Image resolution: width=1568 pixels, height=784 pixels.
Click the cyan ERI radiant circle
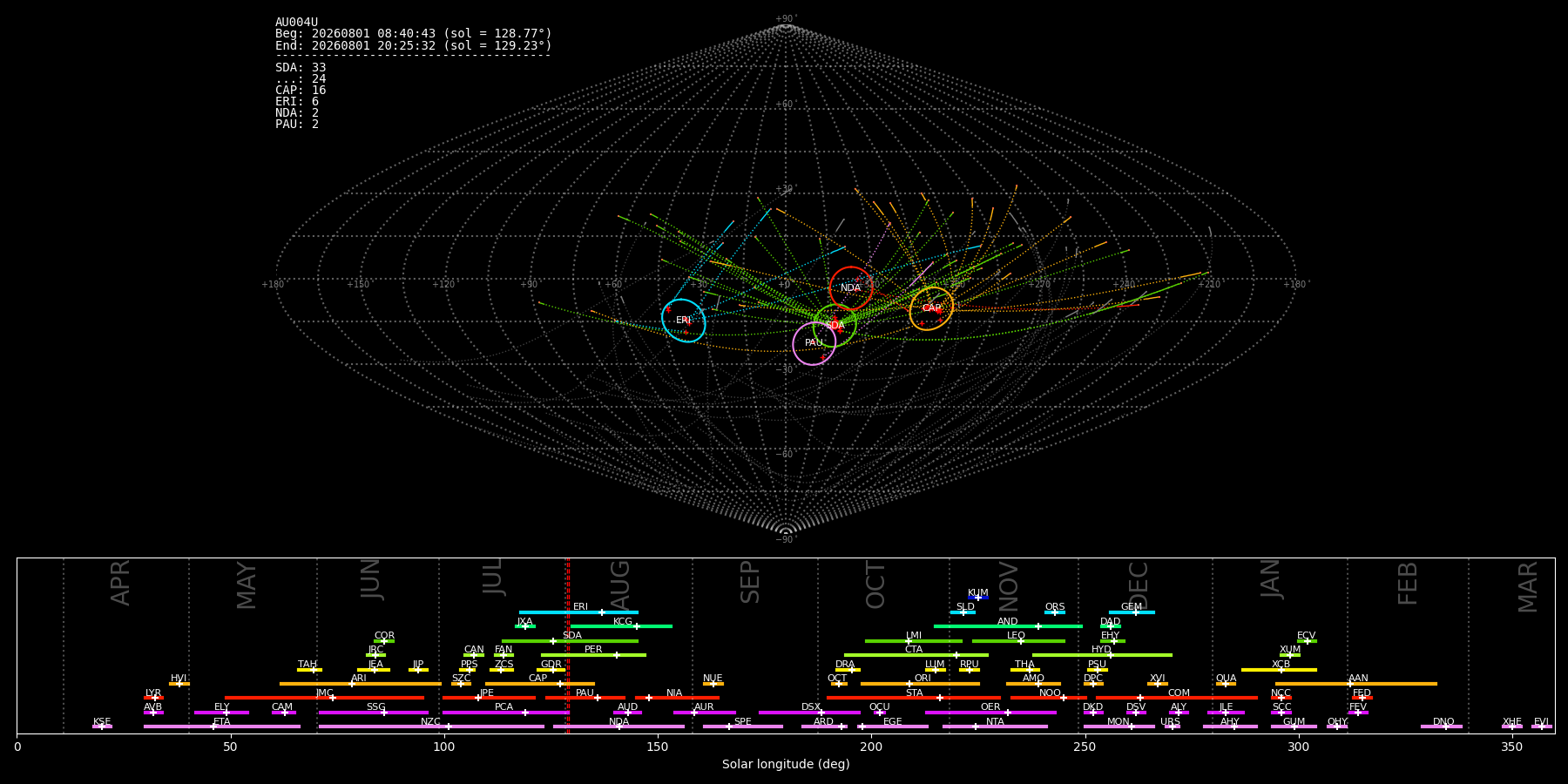[684, 321]
